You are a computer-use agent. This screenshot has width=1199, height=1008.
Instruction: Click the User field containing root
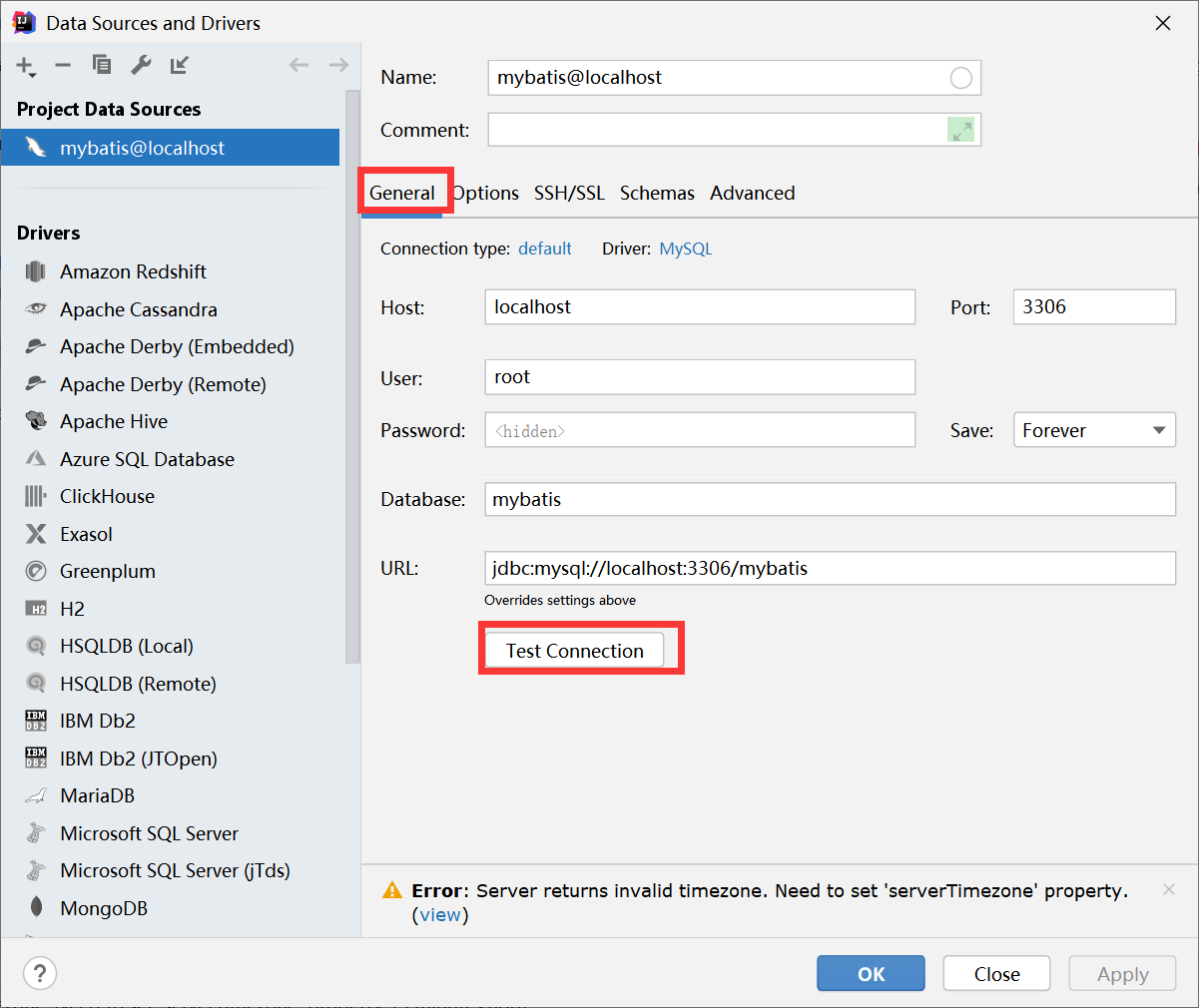point(700,376)
